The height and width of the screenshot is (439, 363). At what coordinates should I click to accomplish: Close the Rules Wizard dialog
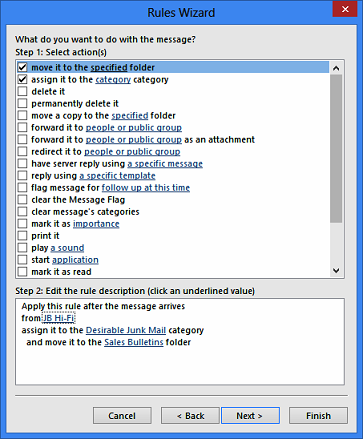[345, 9]
